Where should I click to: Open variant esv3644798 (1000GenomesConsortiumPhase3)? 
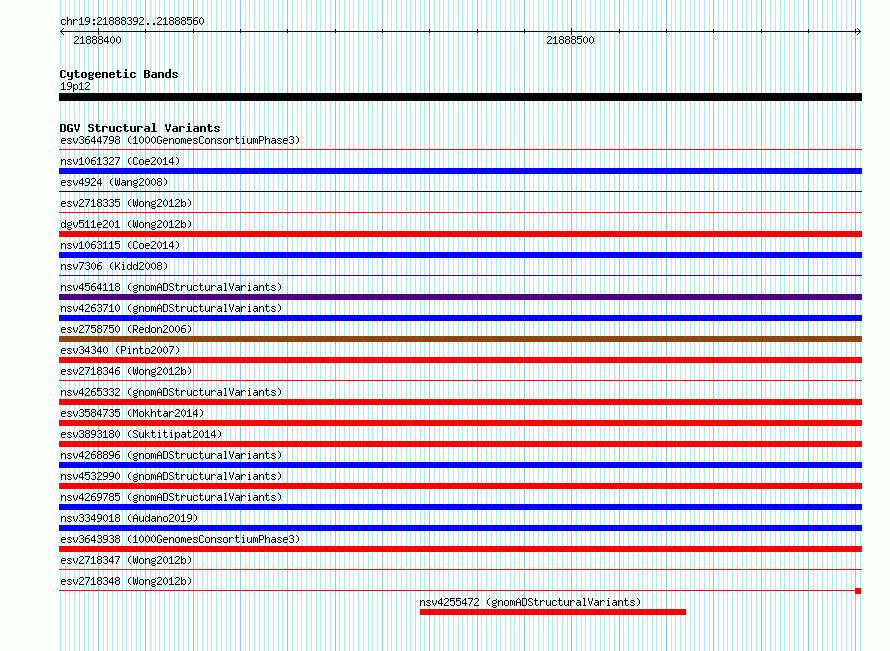coord(180,140)
